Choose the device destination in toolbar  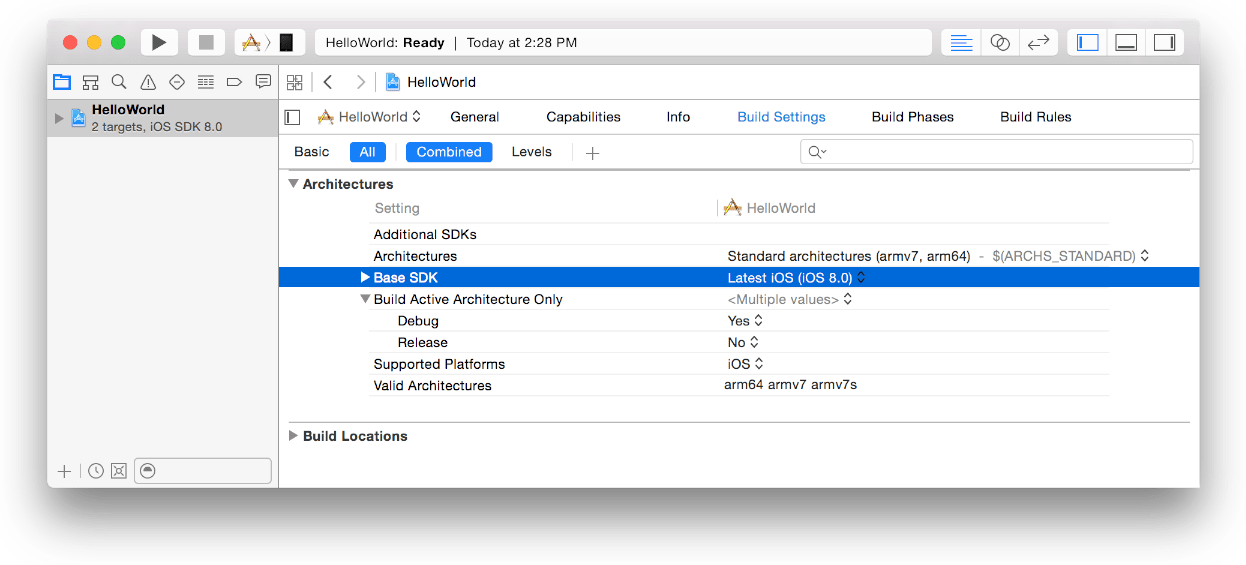pos(286,42)
